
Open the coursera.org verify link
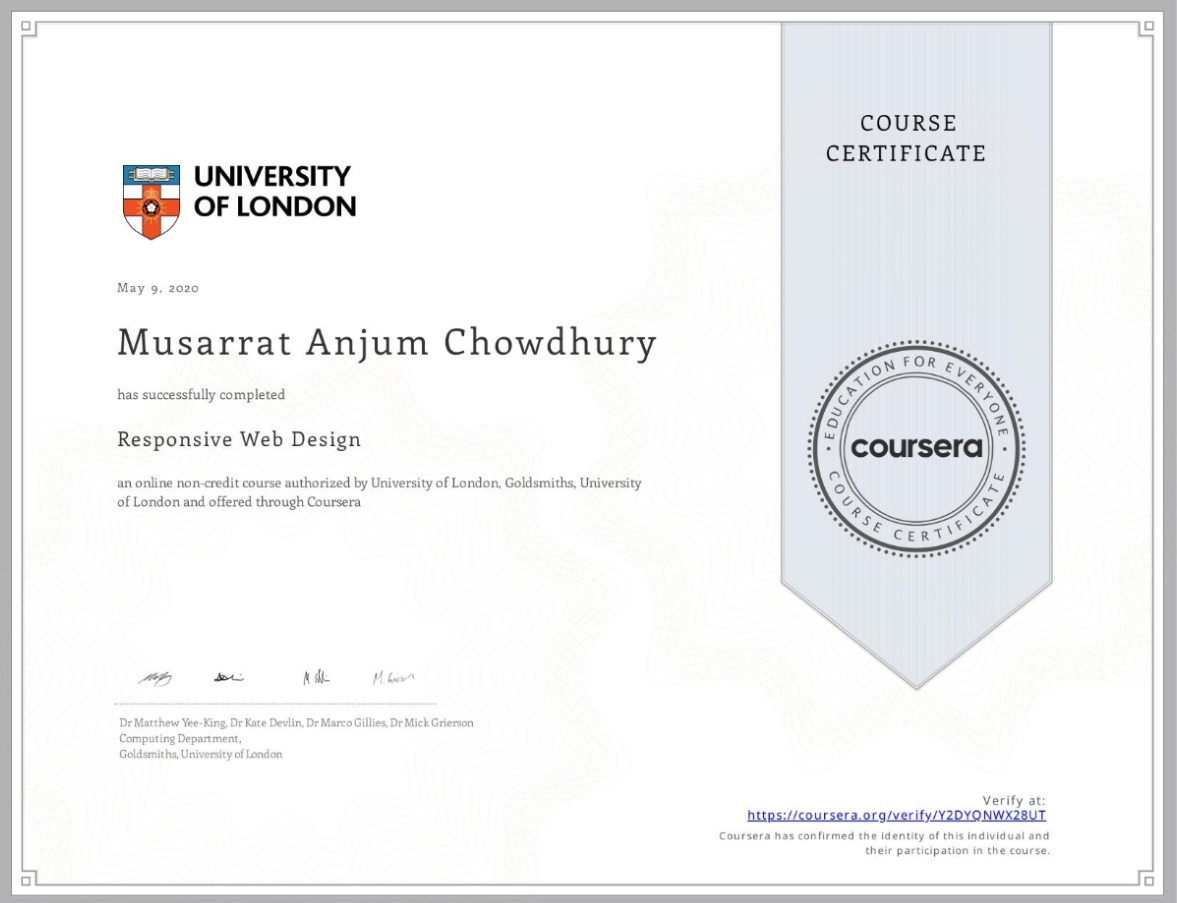896,815
